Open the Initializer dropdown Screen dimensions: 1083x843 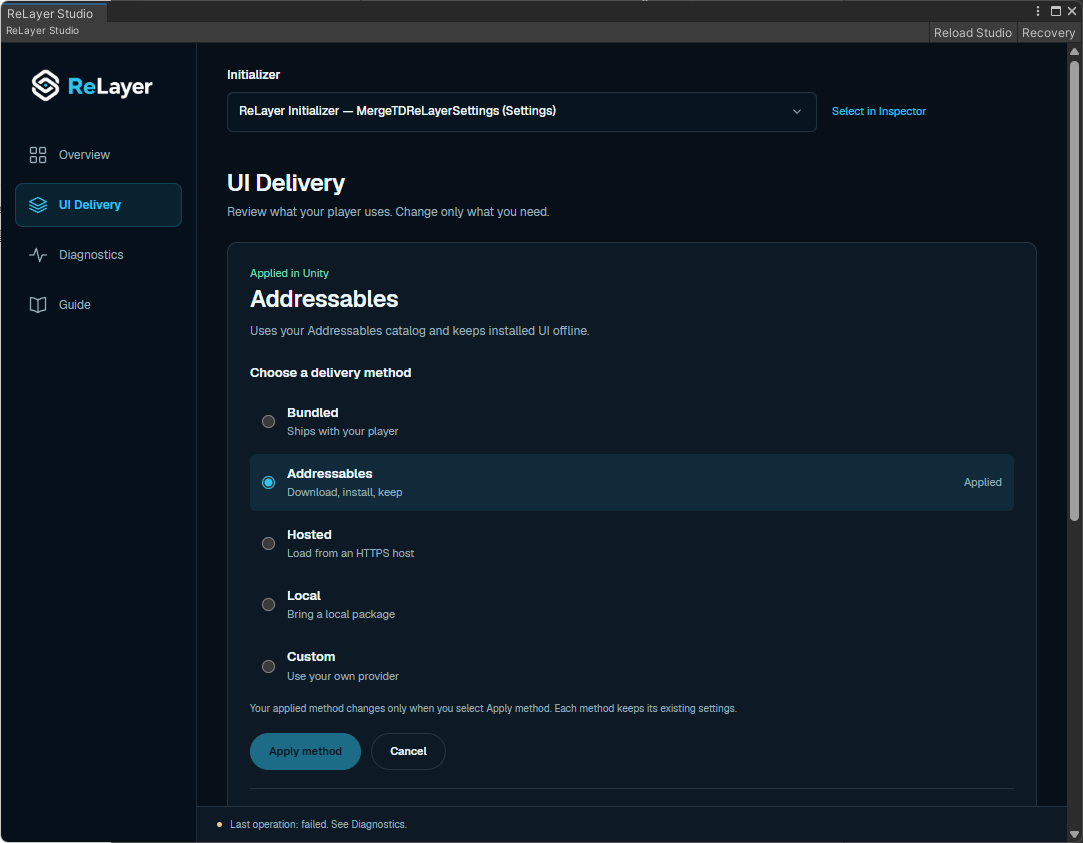(521, 111)
